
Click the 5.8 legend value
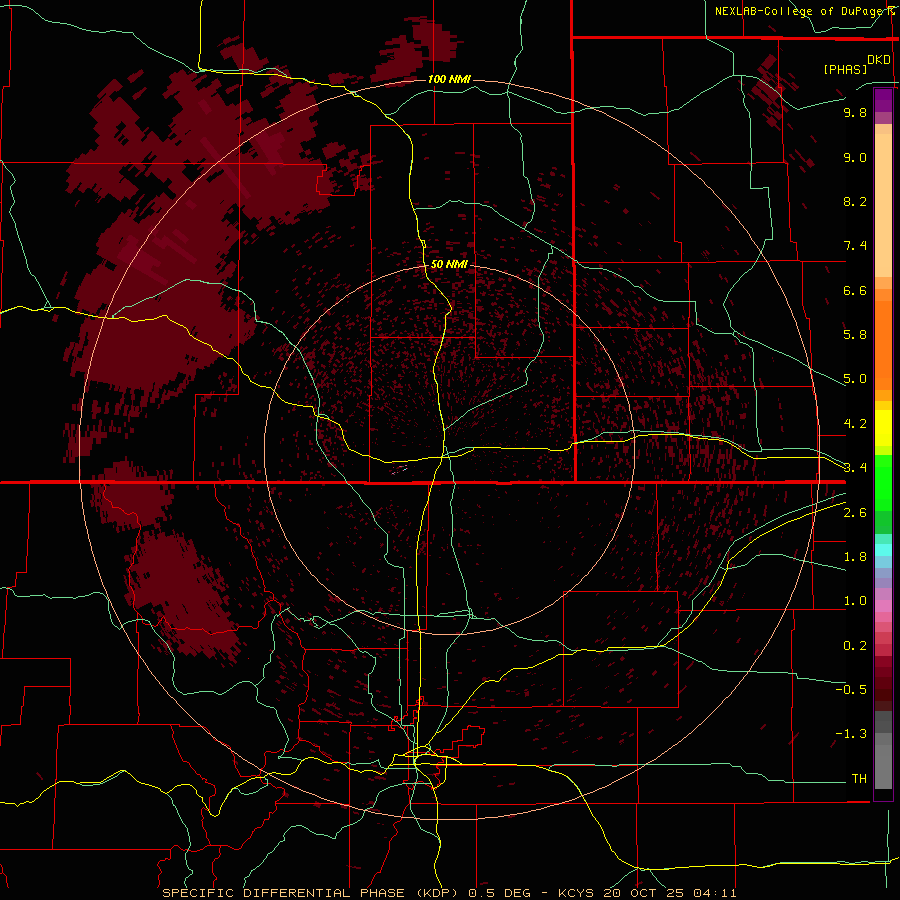(855, 335)
